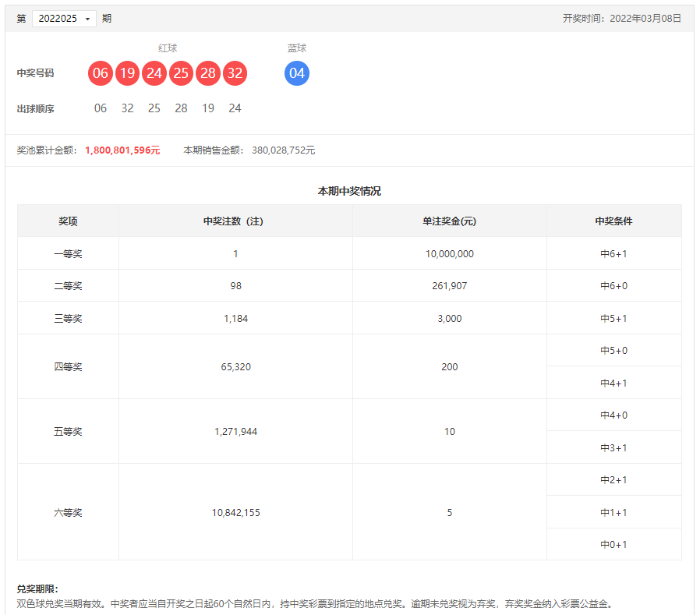The width and height of the screenshot is (700, 615).
Task: Click the 10,000,000 first prize amount
Action: click(x=449, y=254)
